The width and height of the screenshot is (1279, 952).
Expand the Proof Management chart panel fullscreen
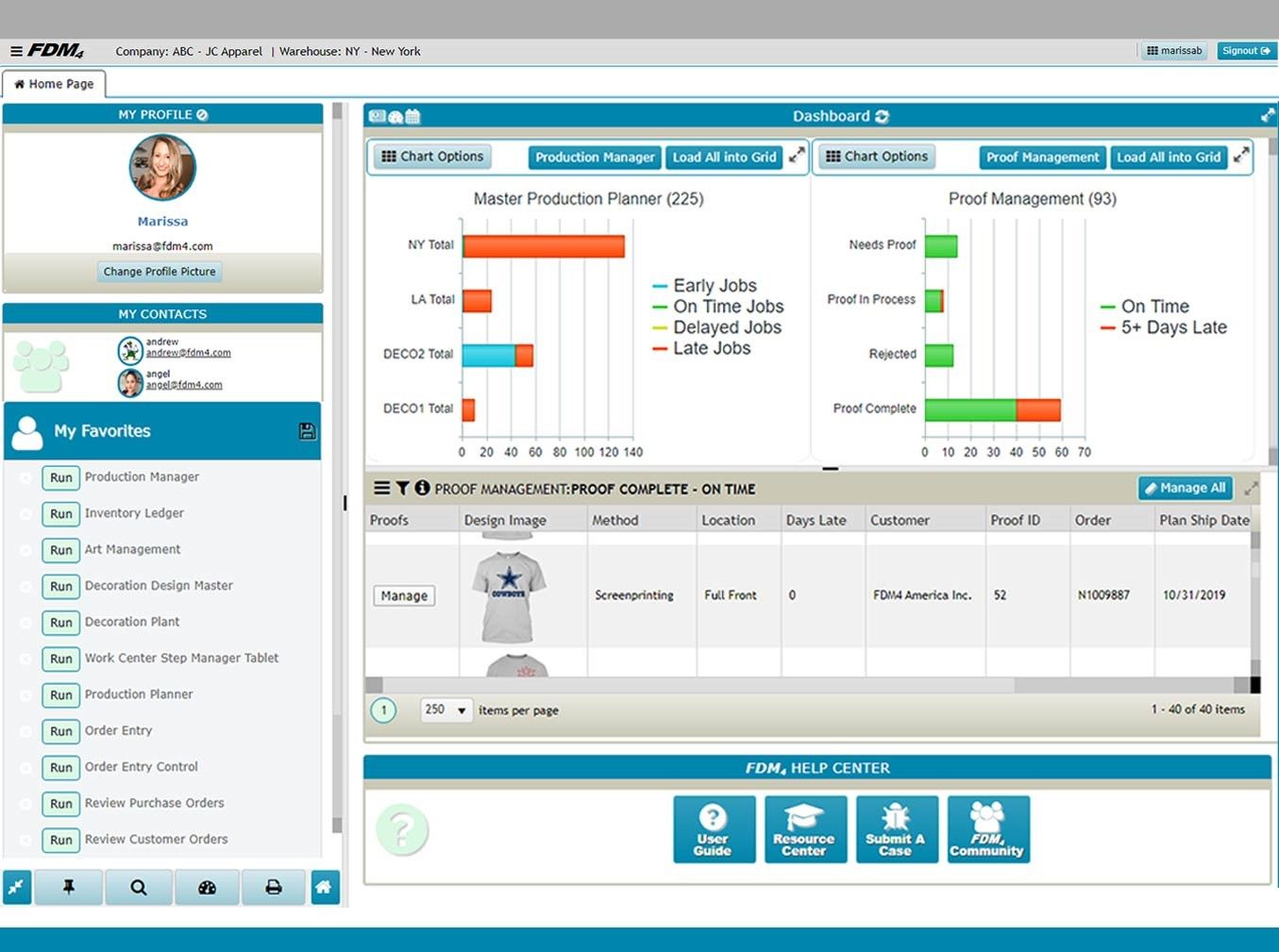[1240, 155]
